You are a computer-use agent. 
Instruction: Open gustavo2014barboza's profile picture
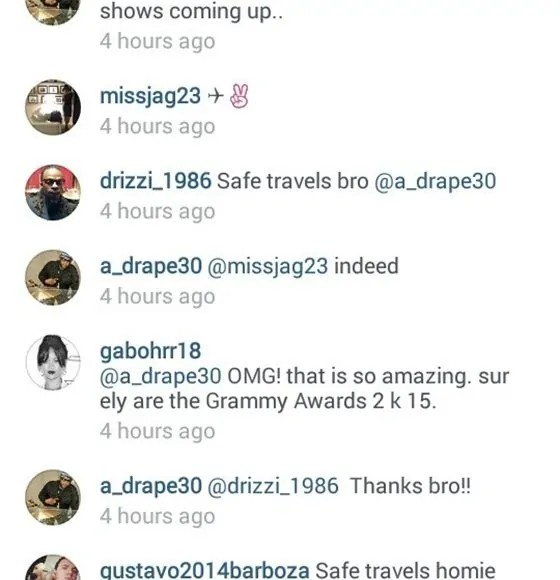tap(53, 567)
